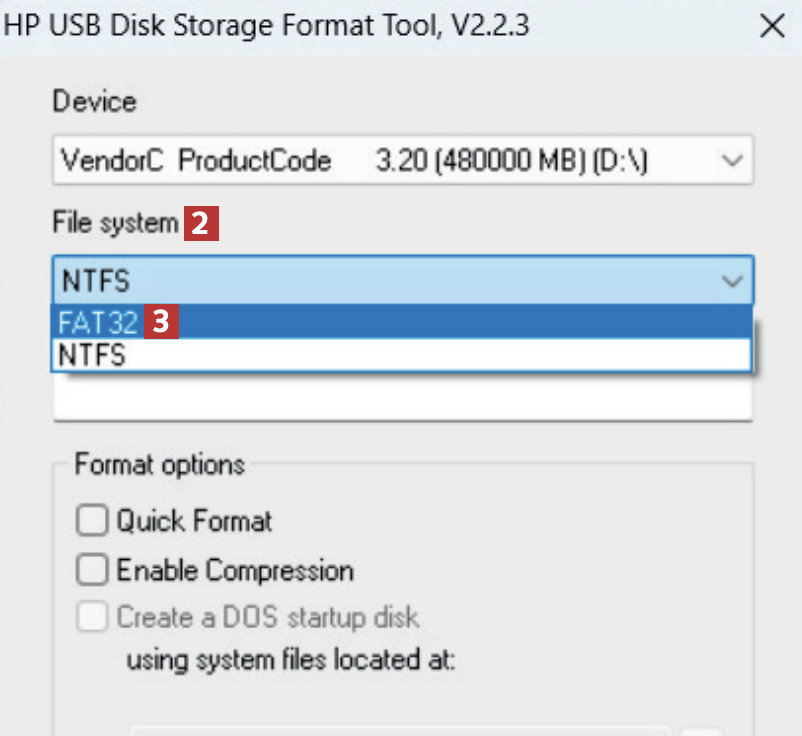Choose NTFS in the open dropdown list
The image size is (802, 736).
coord(93,354)
